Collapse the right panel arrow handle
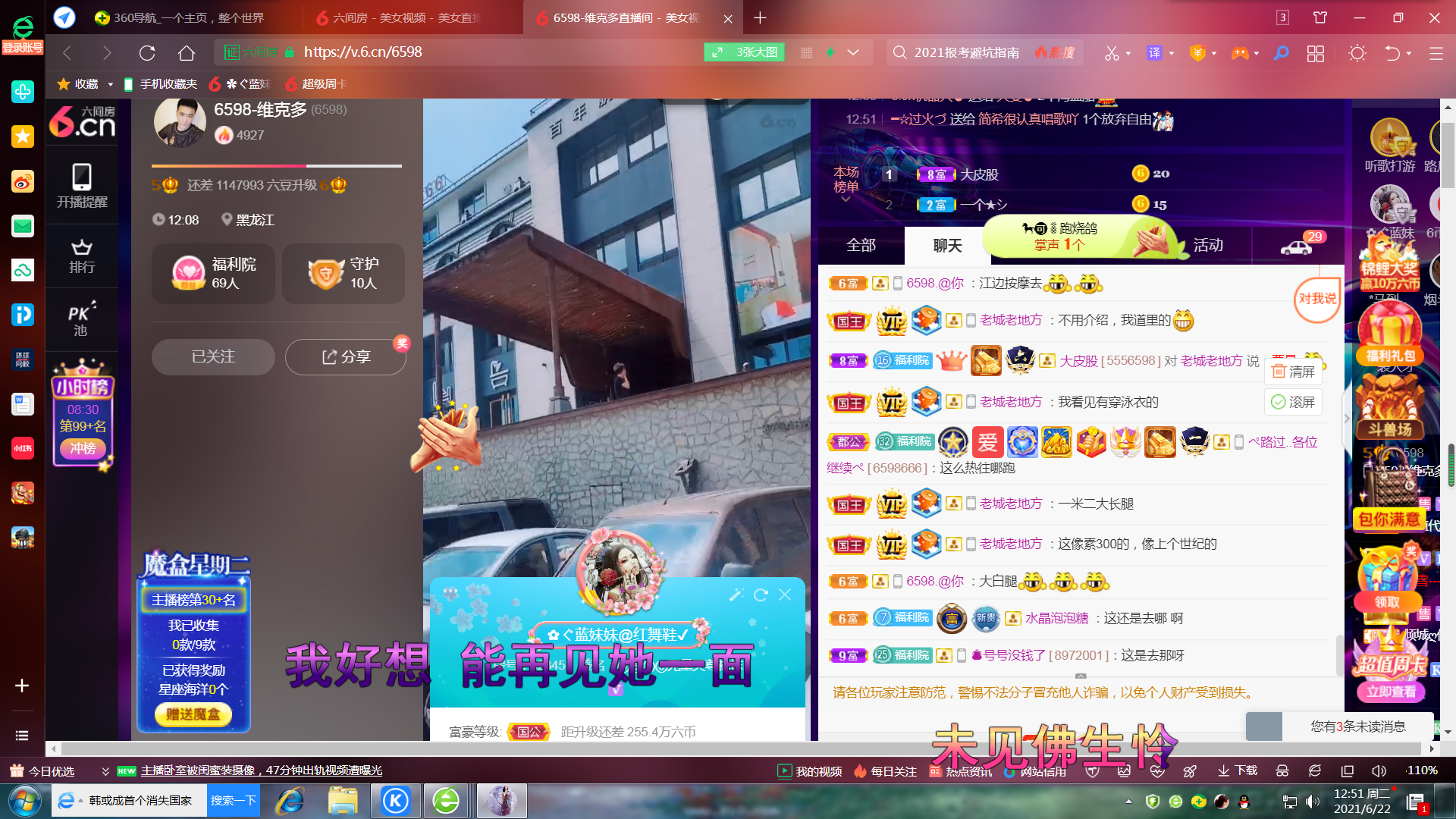 tap(1348, 418)
